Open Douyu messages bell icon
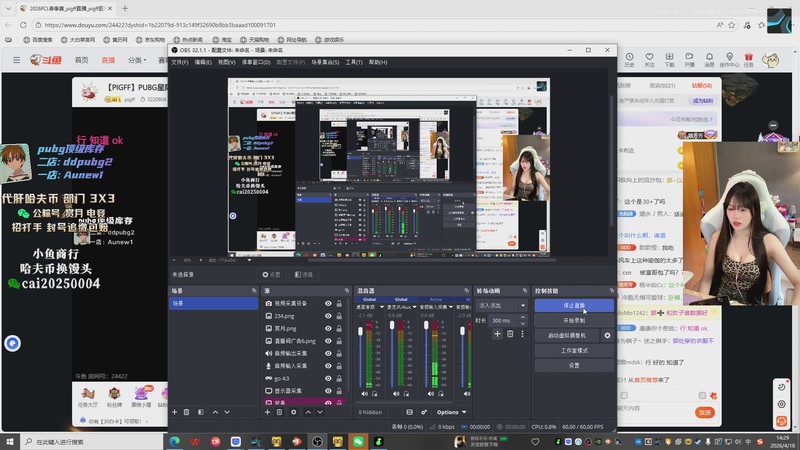Image resolution: width=800 pixels, height=450 pixels. tap(709, 60)
